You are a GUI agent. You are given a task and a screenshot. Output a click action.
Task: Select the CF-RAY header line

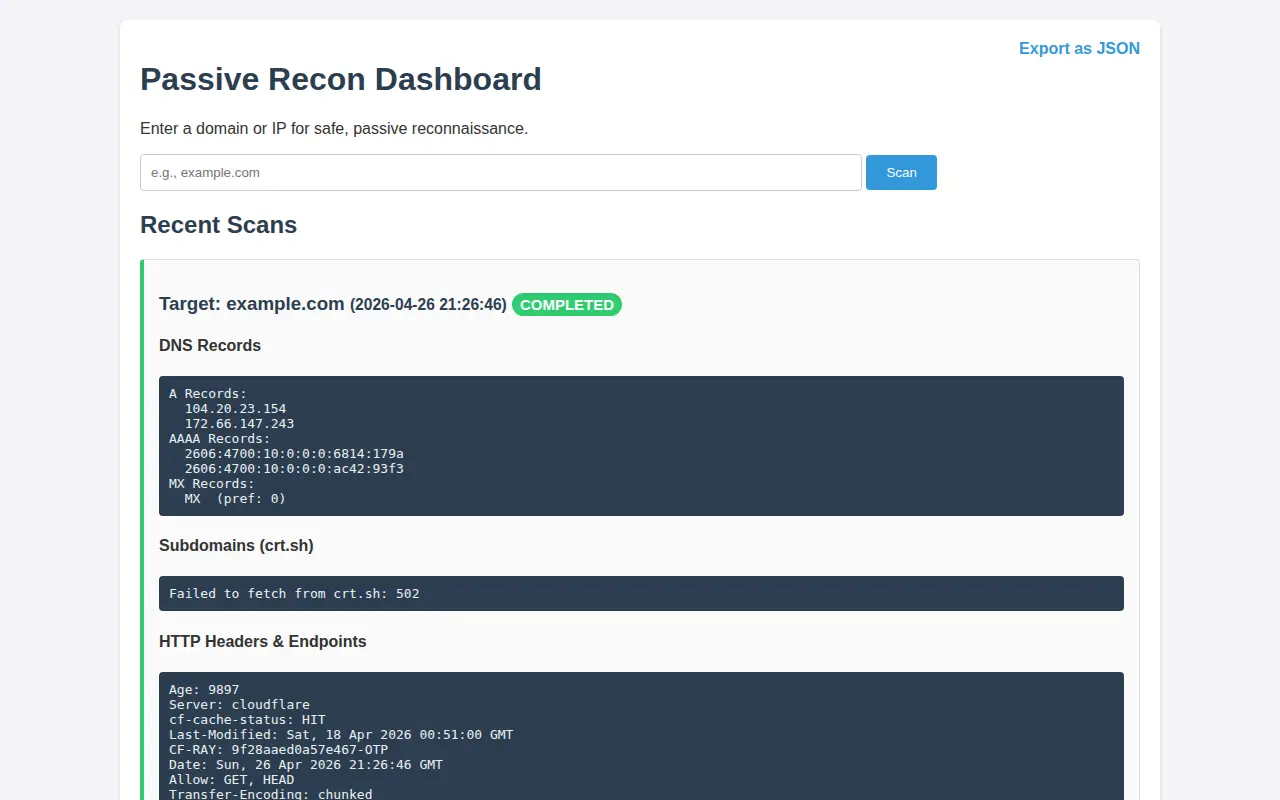pos(278,749)
